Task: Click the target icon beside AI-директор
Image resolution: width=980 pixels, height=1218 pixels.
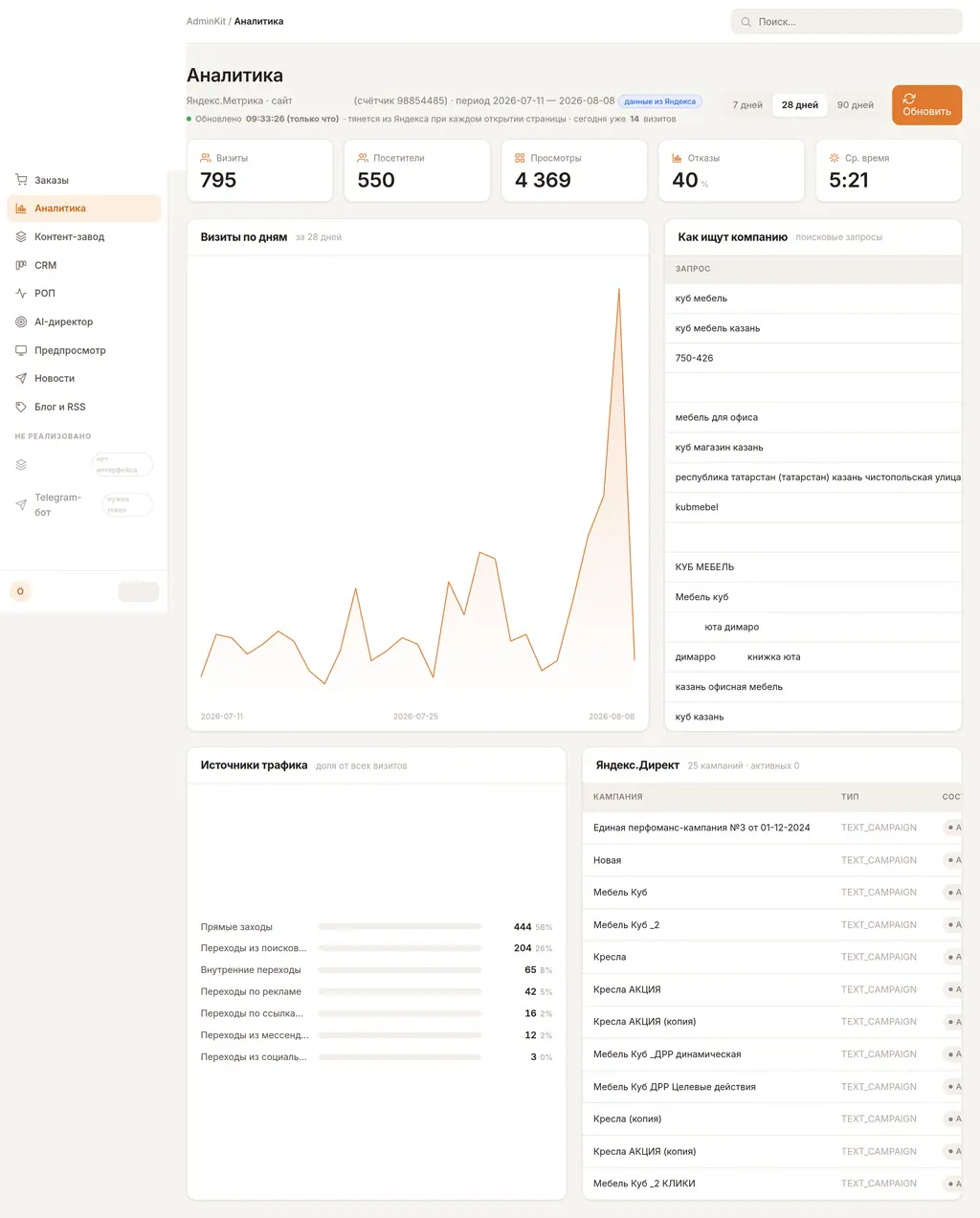Action: (21, 321)
